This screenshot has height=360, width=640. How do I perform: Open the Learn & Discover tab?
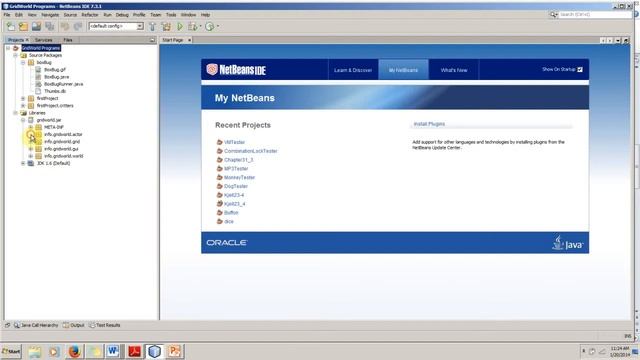[353, 70]
